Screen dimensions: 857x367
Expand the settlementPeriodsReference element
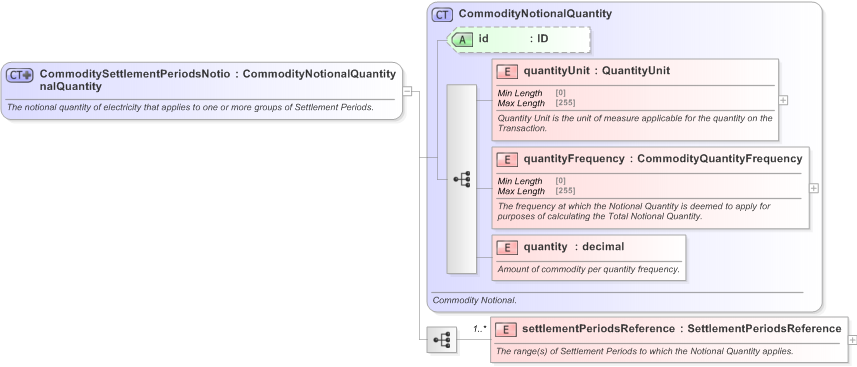853,340
